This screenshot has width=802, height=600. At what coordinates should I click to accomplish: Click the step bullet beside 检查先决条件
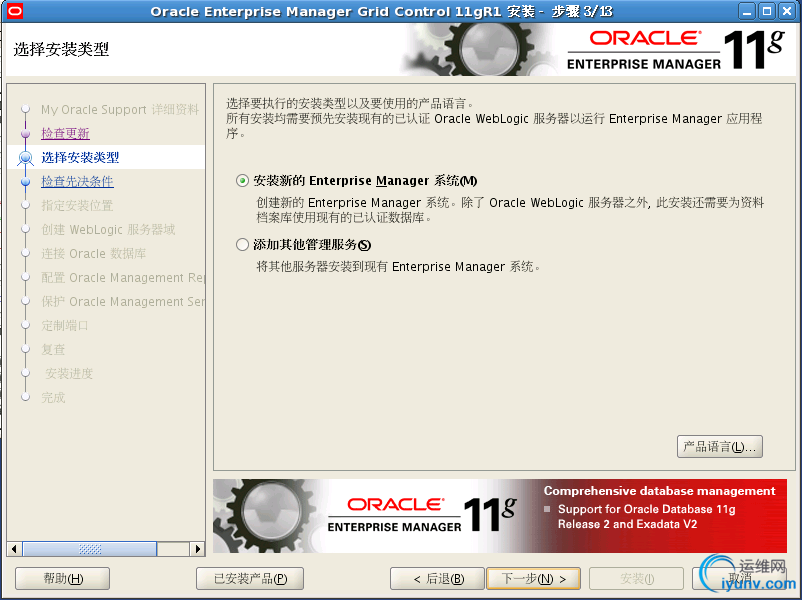26,182
